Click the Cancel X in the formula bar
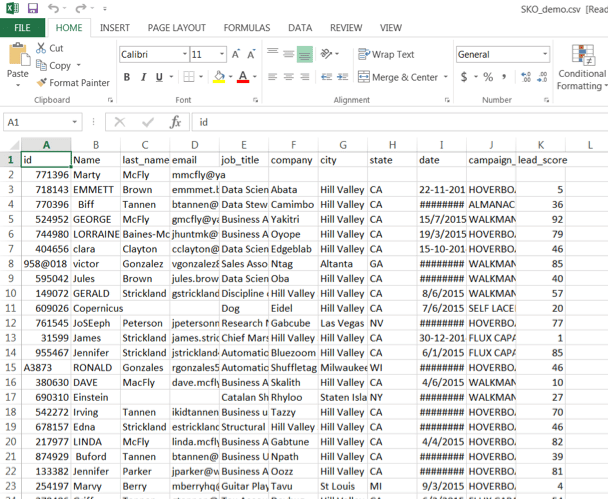Viewport: 608px width, 499px height. point(120,123)
